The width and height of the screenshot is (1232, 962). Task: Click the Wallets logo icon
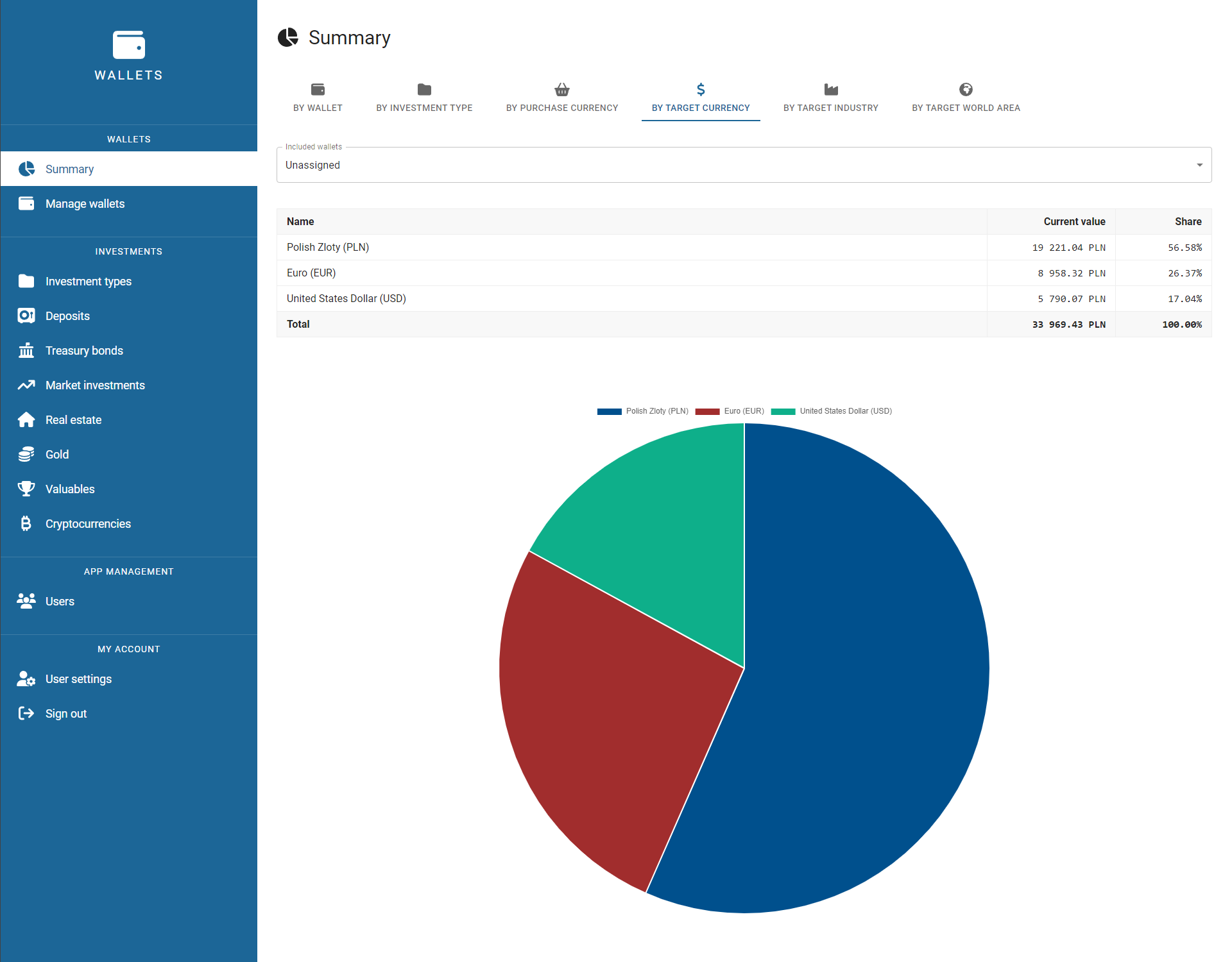coord(129,45)
